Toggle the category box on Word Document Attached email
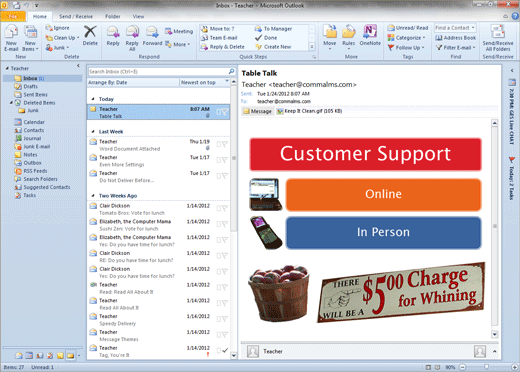The width and height of the screenshot is (520, 372). (x=219, y=144)
